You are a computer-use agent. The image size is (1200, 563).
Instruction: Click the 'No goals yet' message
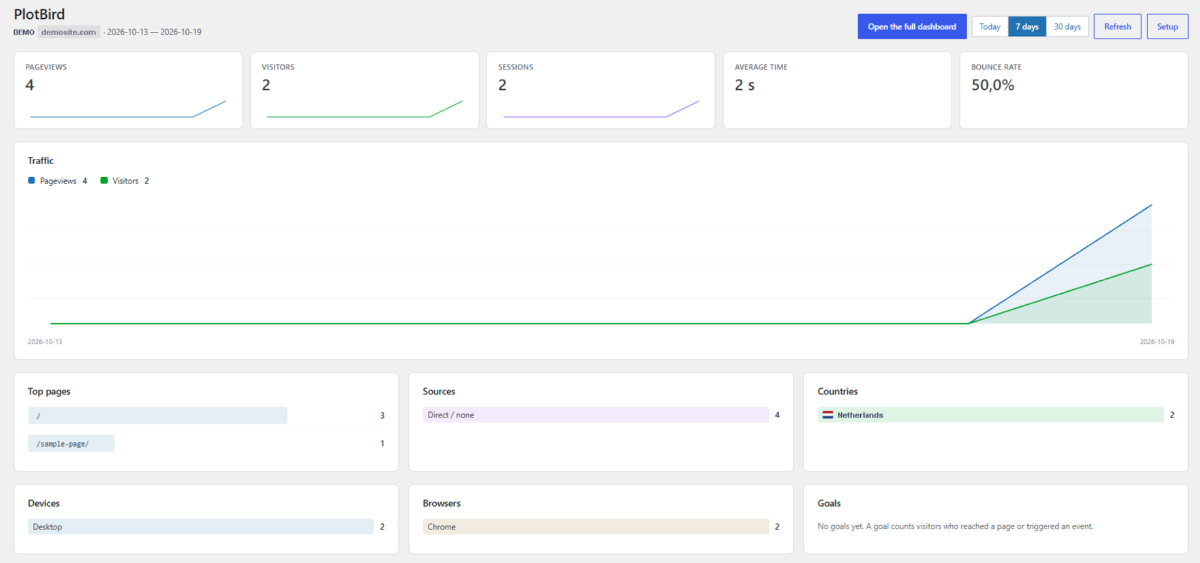point(955,526)
